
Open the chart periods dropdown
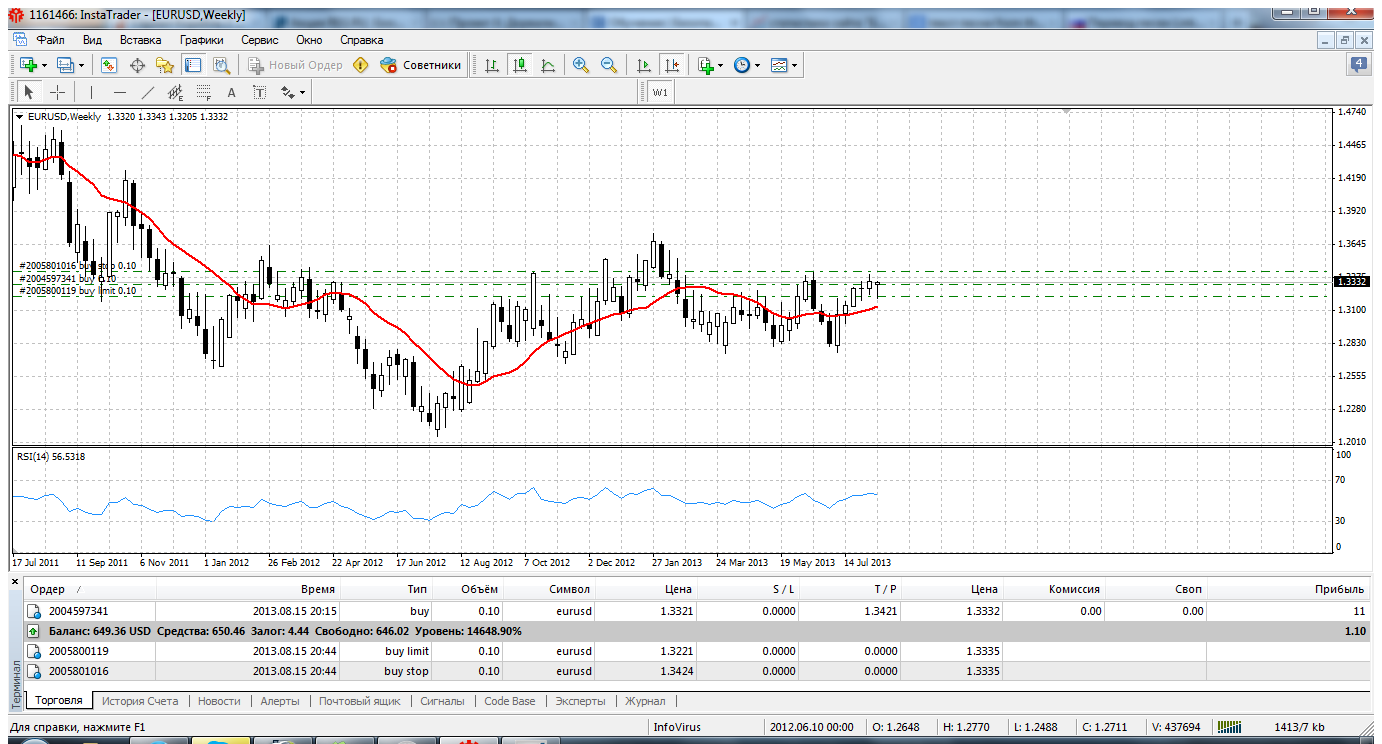coord(757,65)
